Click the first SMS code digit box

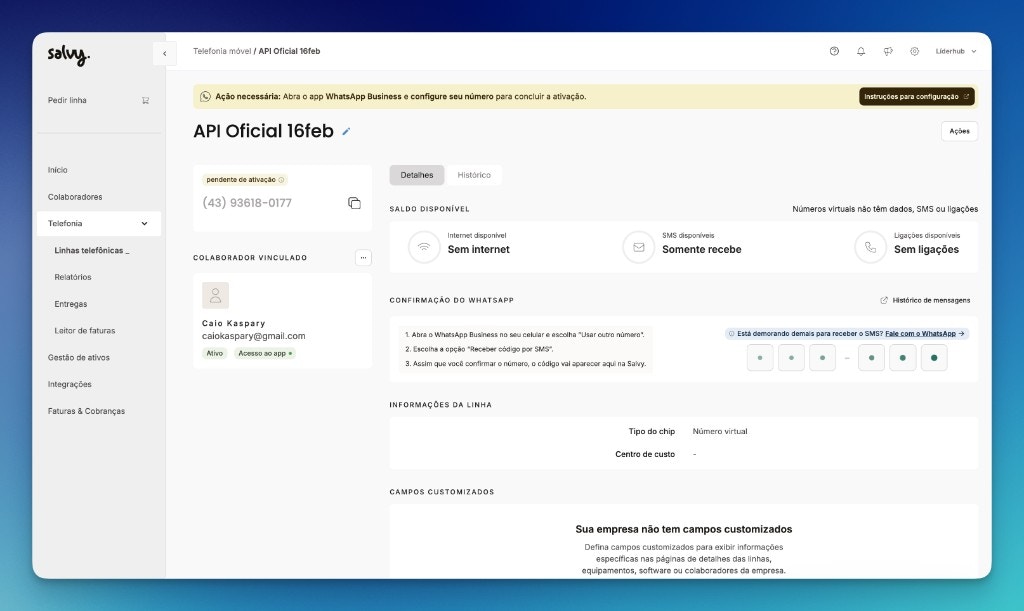(760, 358)
